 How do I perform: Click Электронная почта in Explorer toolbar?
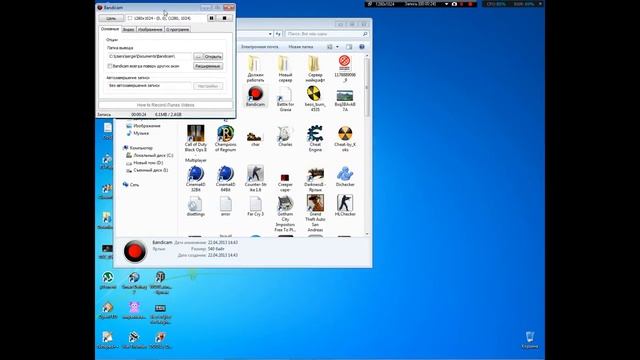pos(260,47)
